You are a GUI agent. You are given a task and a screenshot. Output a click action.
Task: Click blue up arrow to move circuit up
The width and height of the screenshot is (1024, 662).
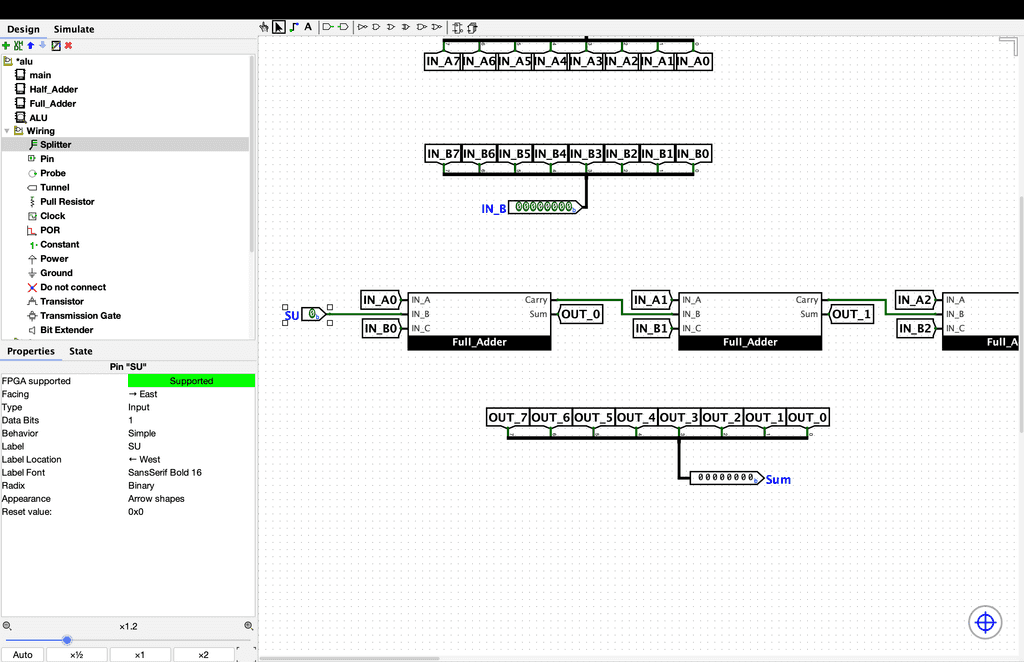[x=30, y=45]
